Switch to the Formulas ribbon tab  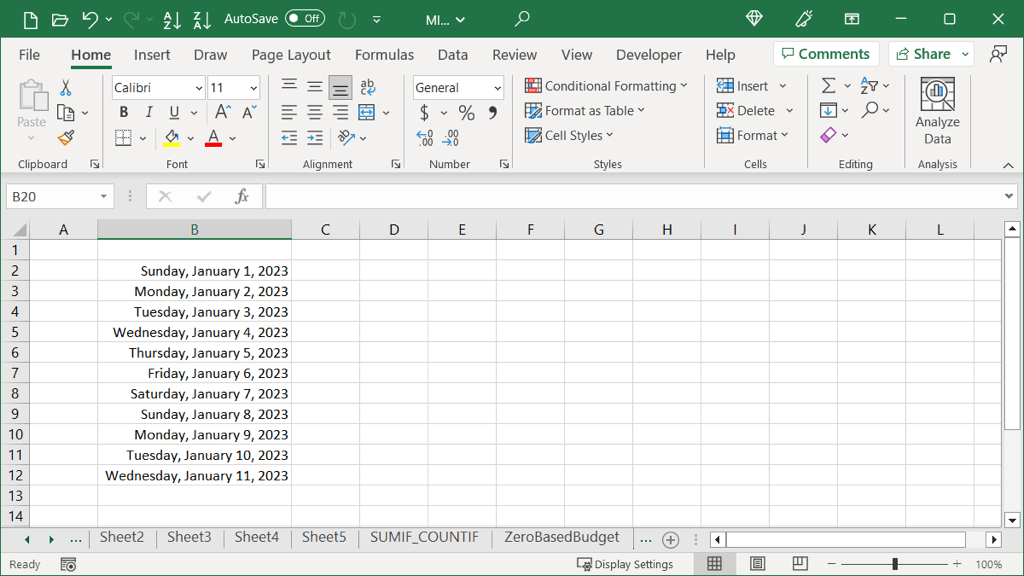(384, 55)
